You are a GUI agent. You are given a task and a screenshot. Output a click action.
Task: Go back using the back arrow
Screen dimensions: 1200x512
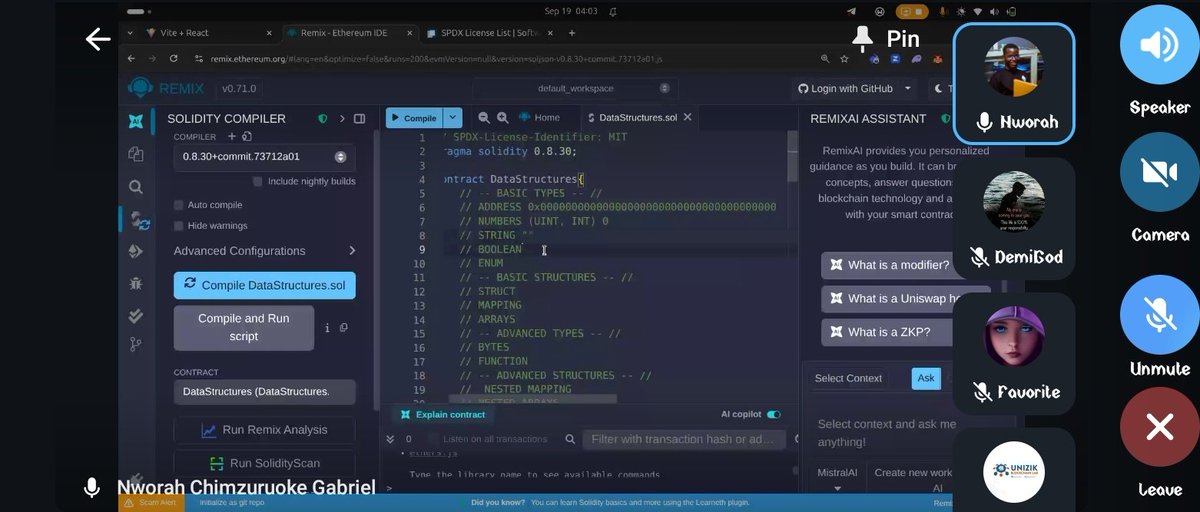(x=97, y=39)
